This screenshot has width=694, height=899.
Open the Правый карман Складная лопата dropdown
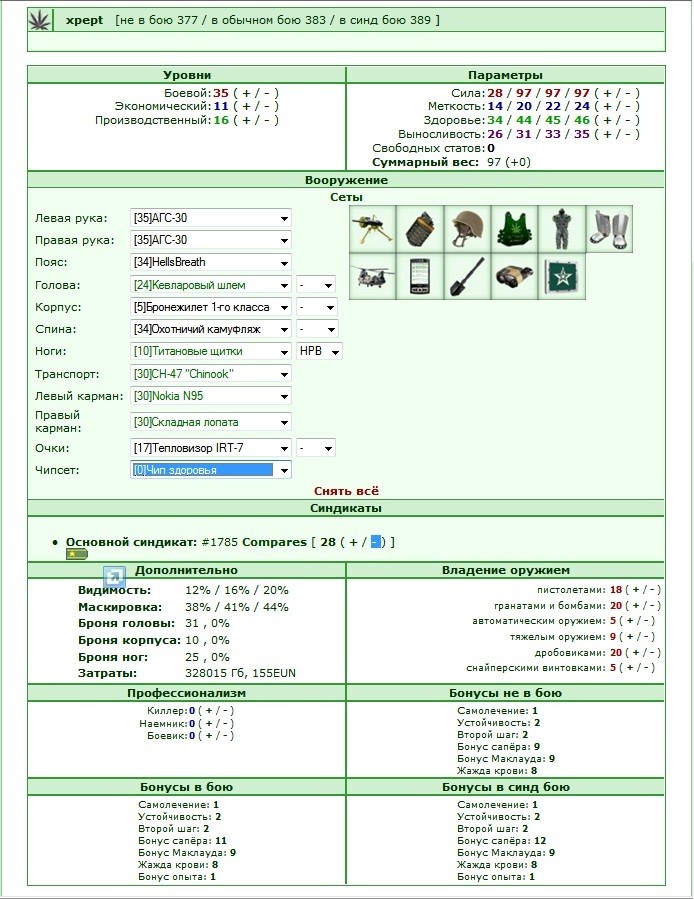210,422
